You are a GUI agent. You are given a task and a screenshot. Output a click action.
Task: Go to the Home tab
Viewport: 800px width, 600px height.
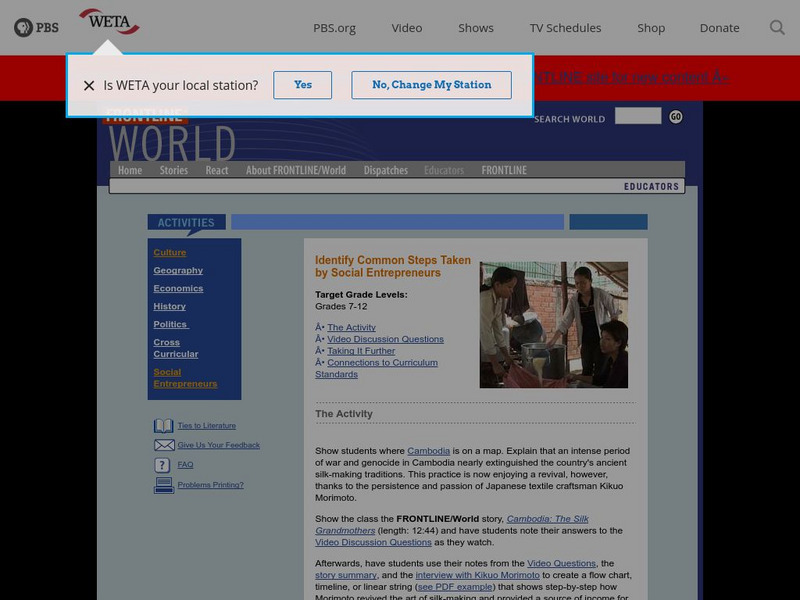[x=130, y=170]
